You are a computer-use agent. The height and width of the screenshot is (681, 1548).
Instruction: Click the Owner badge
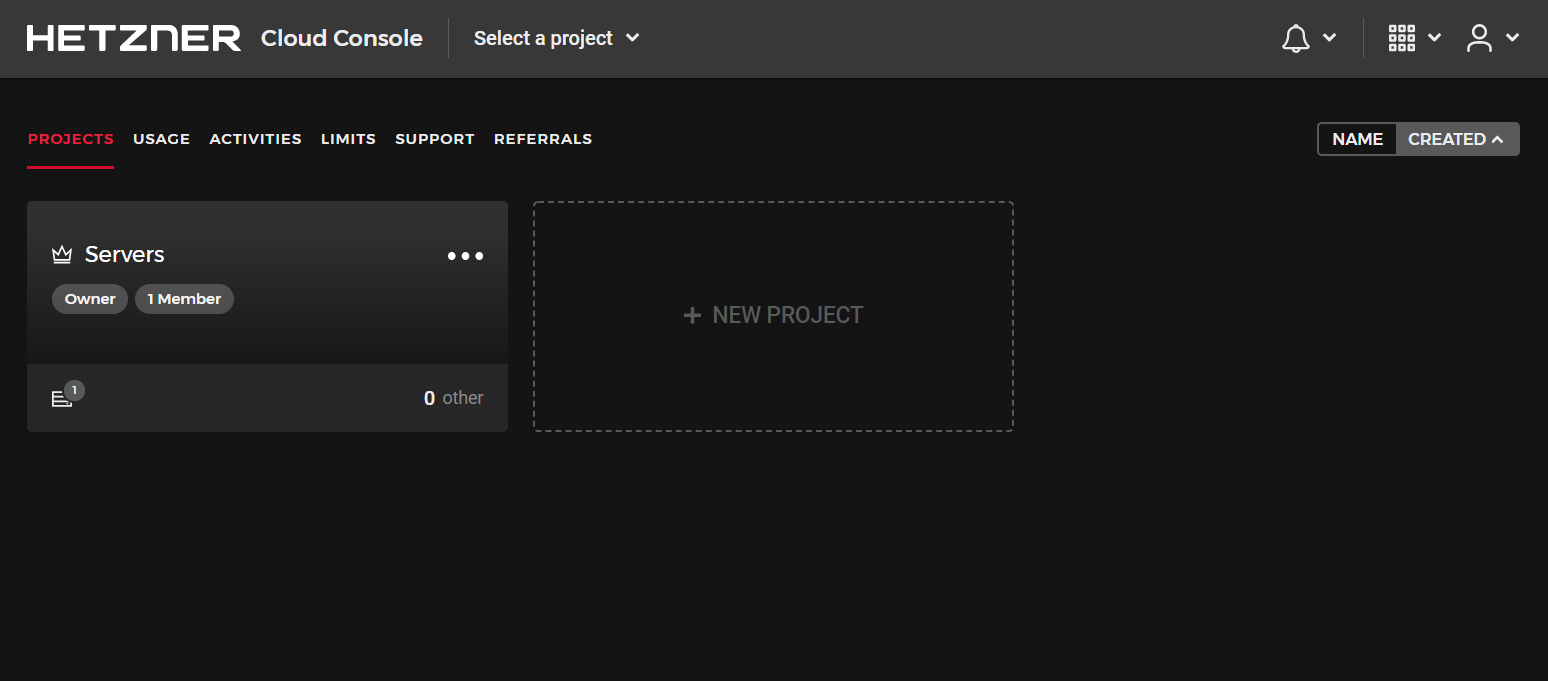tap(90, 299)
